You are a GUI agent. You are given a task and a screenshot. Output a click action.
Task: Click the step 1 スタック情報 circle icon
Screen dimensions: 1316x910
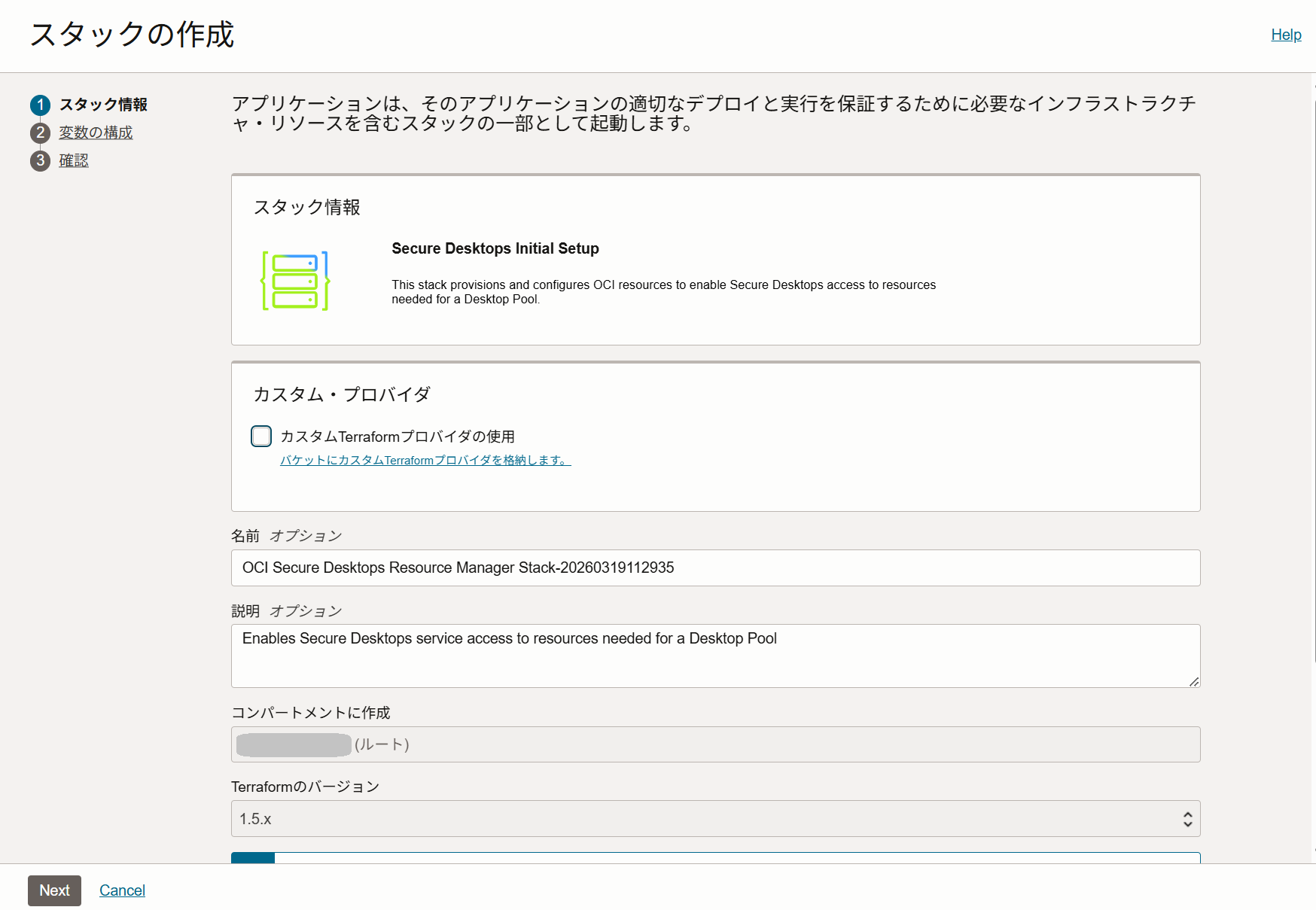coord(41,105)
